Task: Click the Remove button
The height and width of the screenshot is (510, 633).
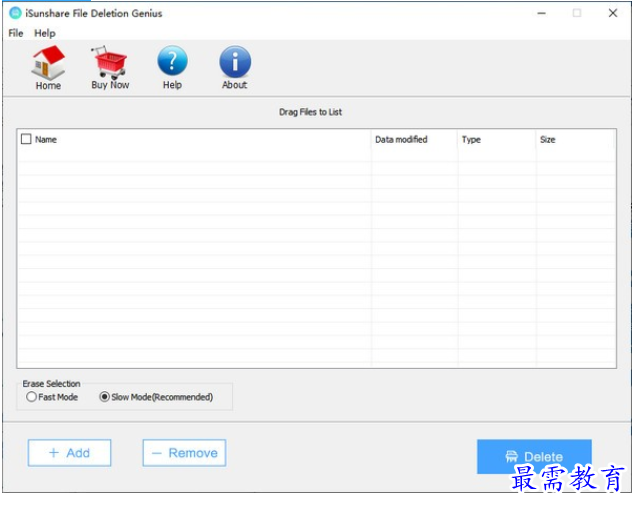Action: click(x=184, y=453)
